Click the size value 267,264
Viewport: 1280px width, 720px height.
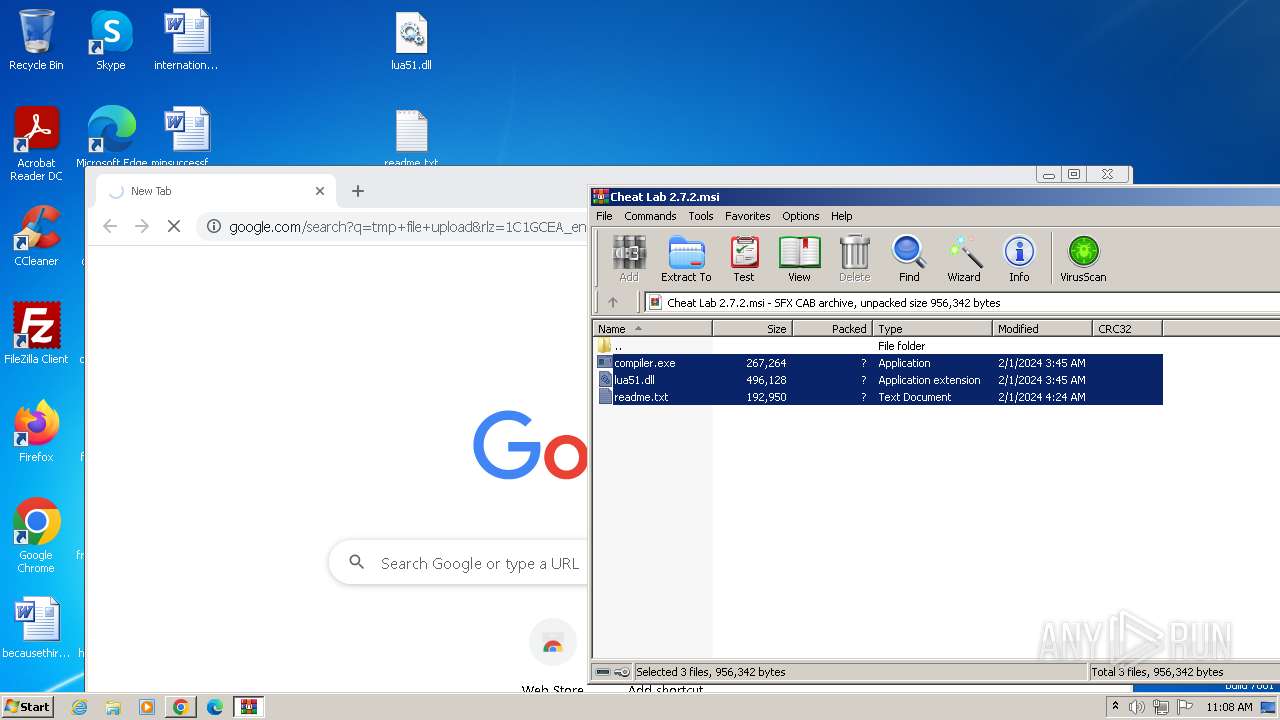[766, 363]
